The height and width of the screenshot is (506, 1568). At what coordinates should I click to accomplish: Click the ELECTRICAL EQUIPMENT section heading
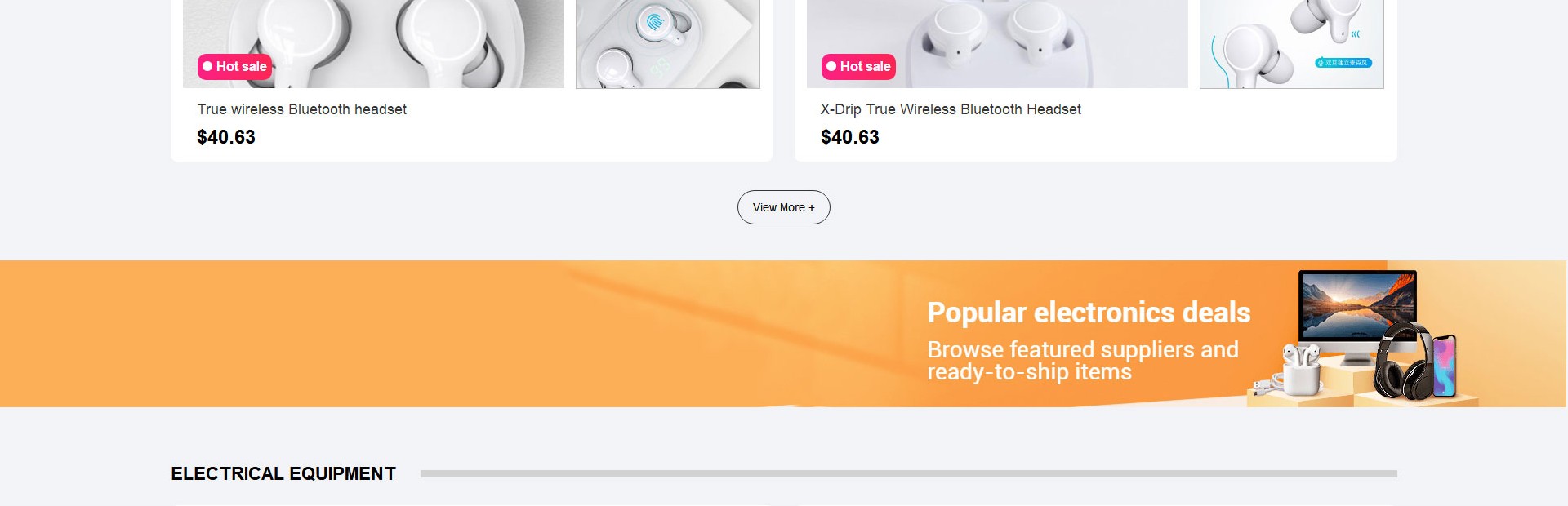[283, 474]
